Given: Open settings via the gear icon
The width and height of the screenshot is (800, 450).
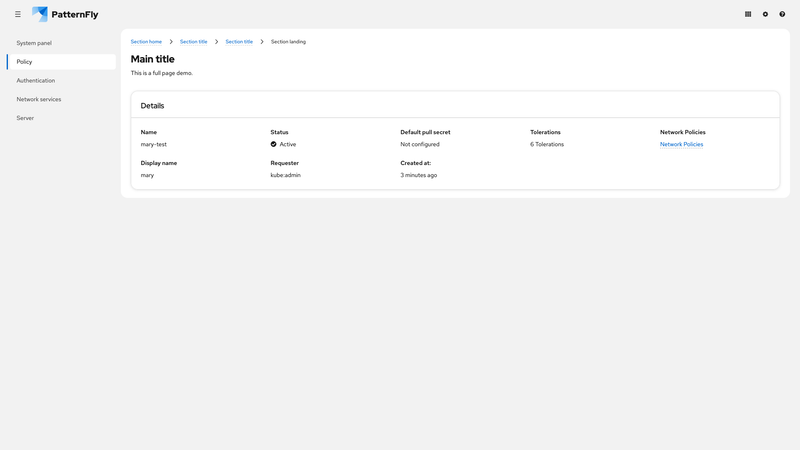Looking at the screenshot, I should (x=765, y=14).
